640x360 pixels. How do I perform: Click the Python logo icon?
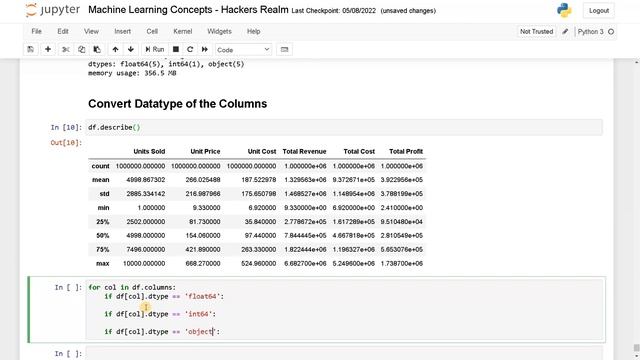pyautogui.click(x=564, y=10)
